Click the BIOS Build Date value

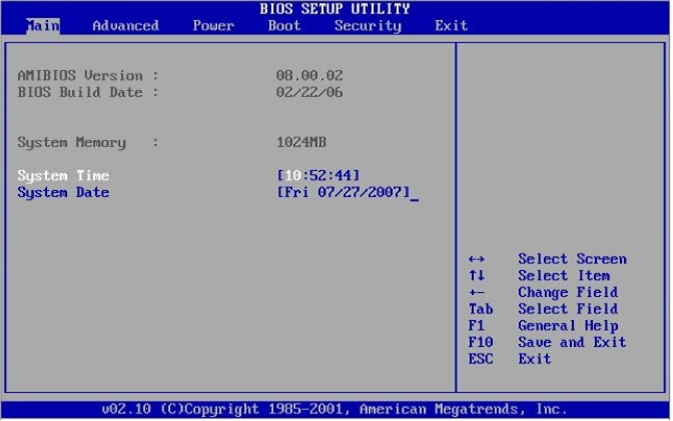tap(309, 92)
